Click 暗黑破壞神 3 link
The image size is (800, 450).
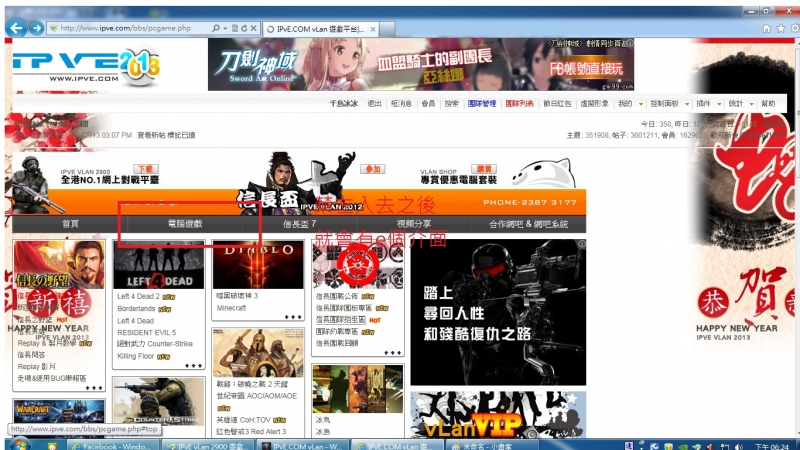point(237,295)
